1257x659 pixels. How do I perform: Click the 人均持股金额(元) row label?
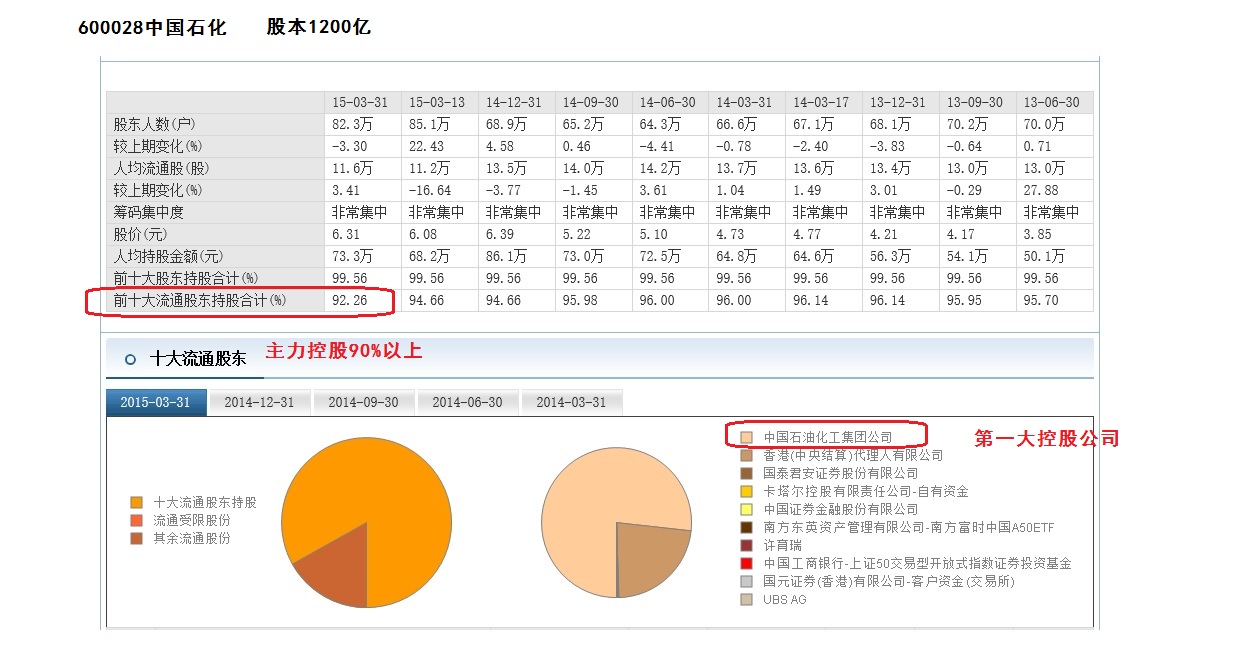coord(168,256)
